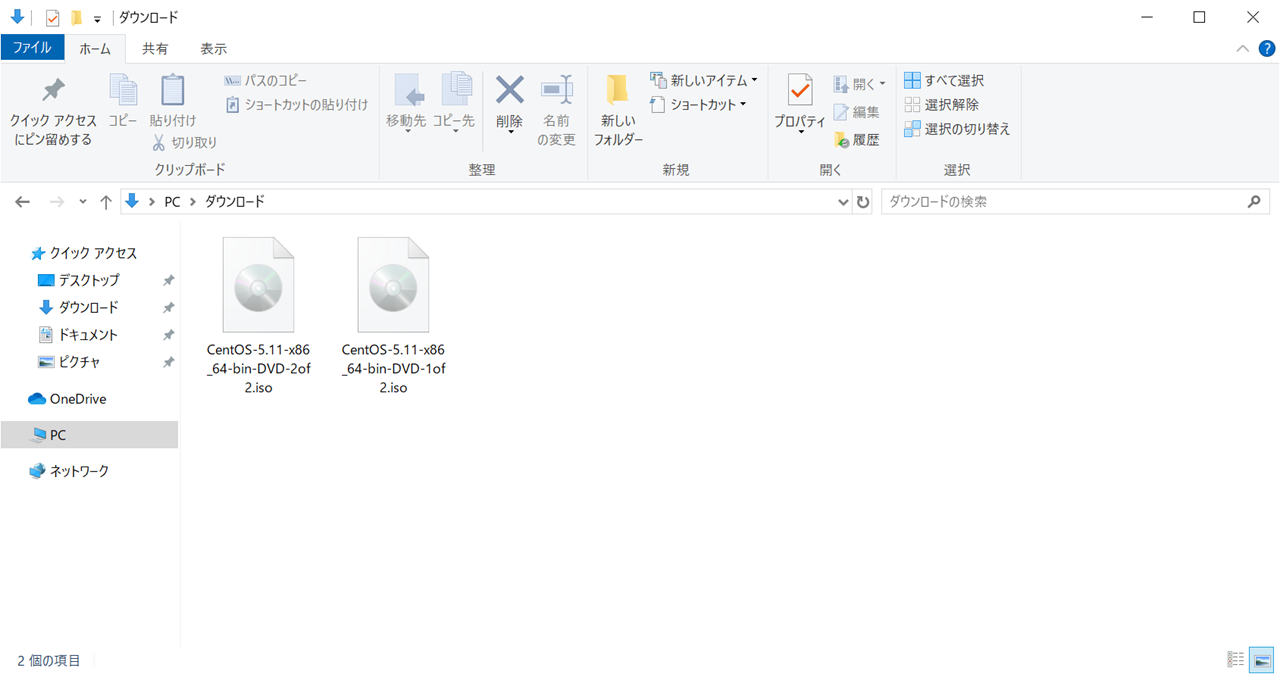Switch to large icons view at bottom right
This screenshot has width=1280, height=674.
[1261, 659]
